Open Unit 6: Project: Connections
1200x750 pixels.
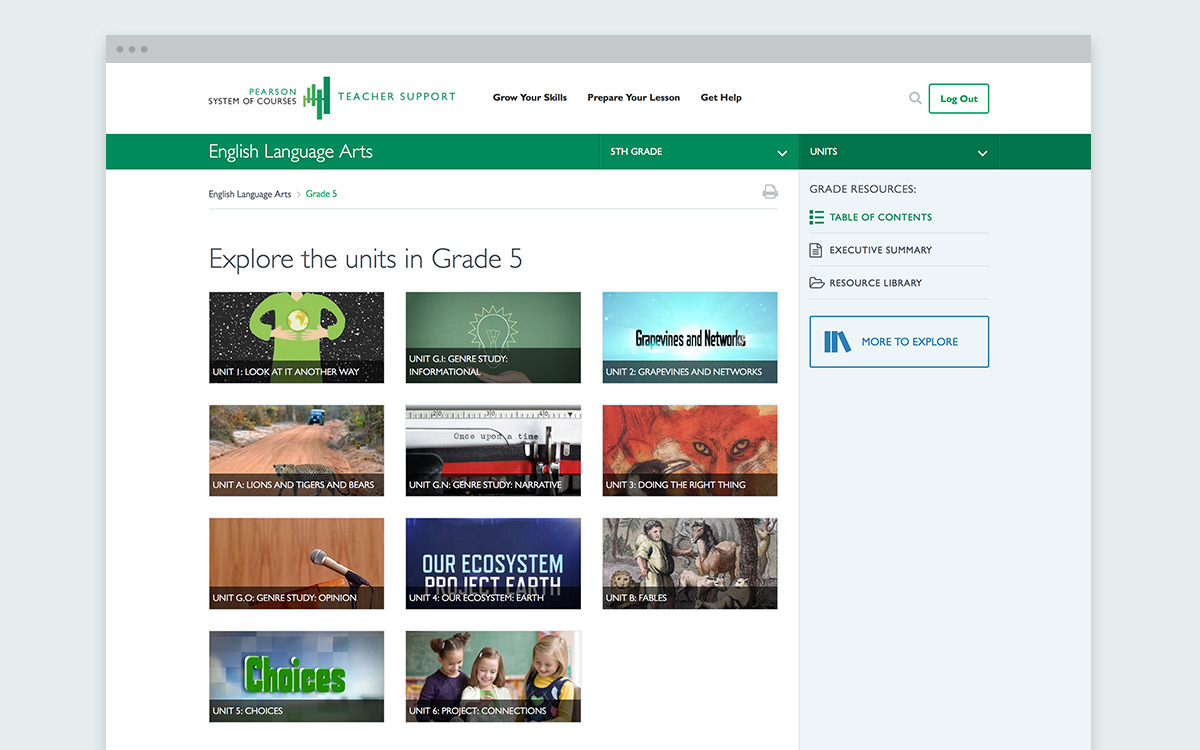point(493,676)
